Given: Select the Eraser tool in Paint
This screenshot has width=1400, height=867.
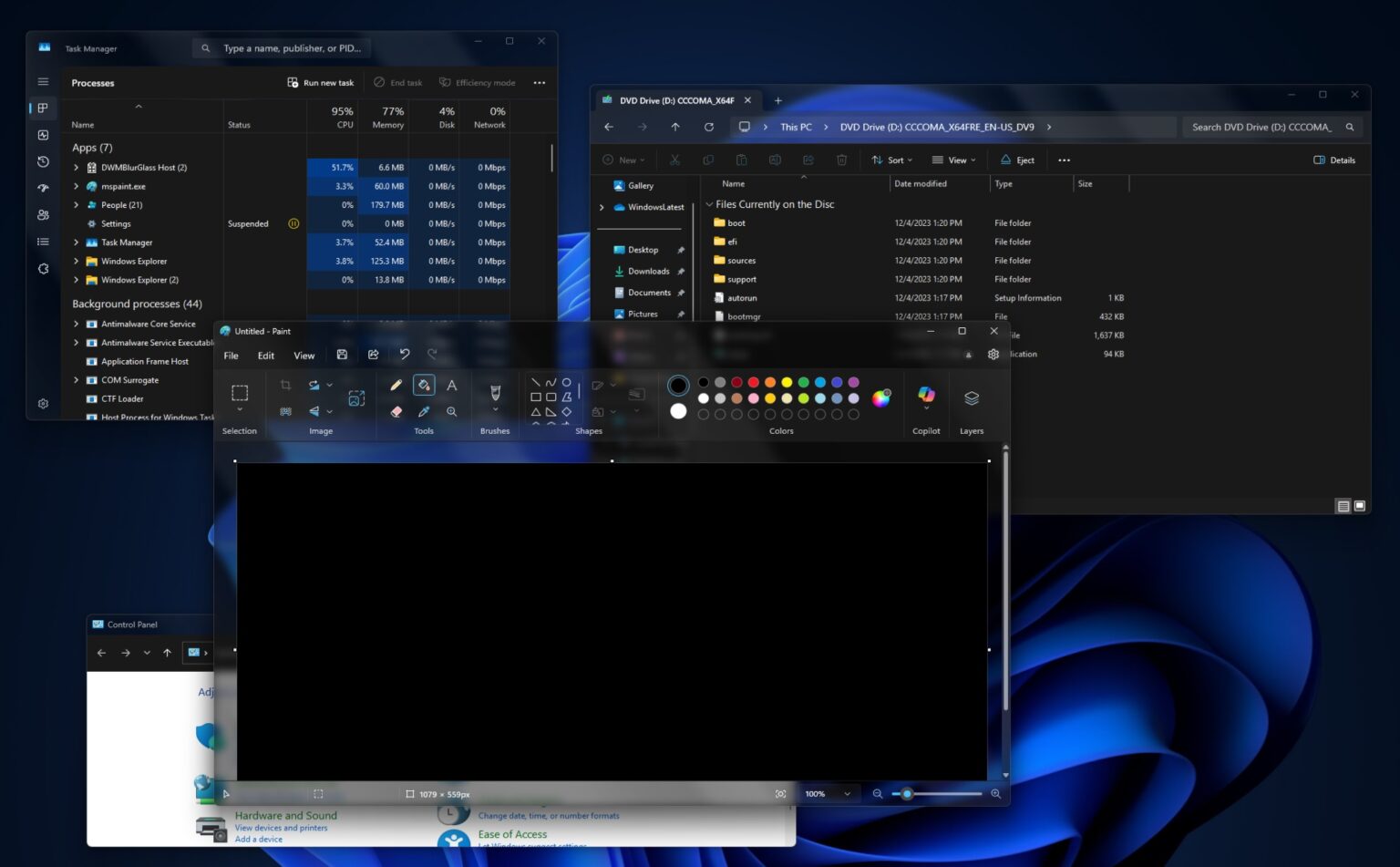Looking at the screenshot, I should 396,411.
